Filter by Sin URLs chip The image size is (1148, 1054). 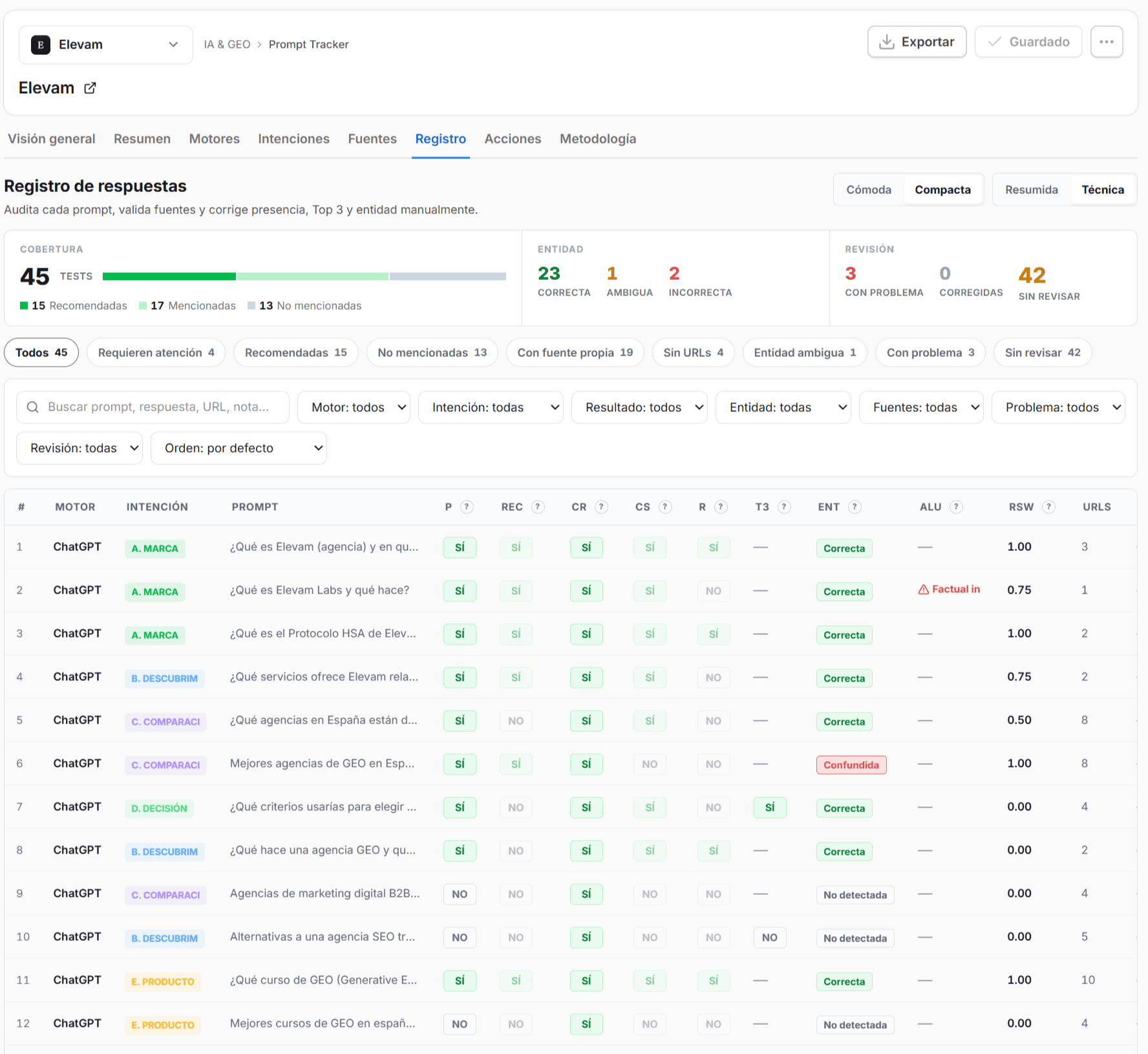pos(693,353)
